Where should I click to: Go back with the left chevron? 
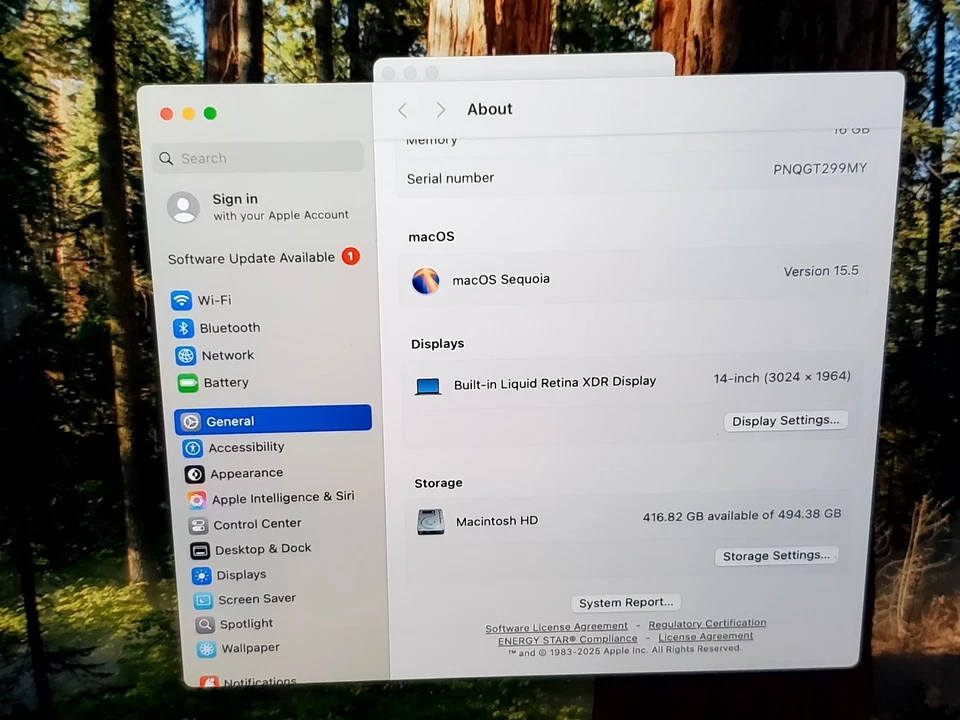(402, 110)
